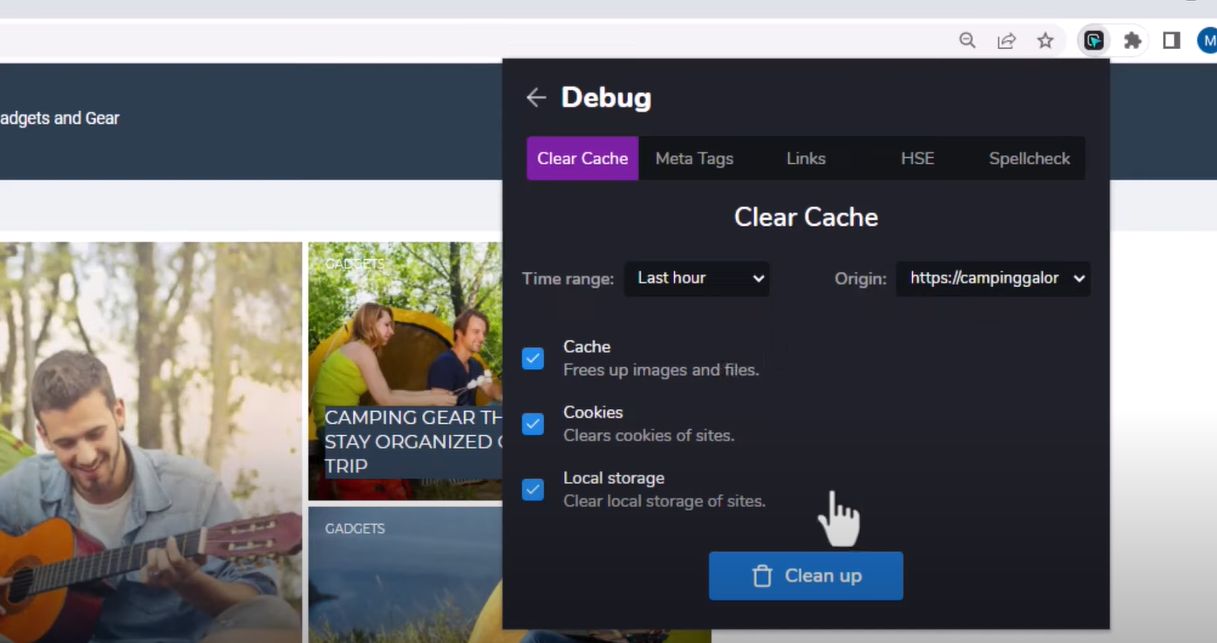The width and height of the screenshot is (1217, 643).
Task: Bookmark this page with the star icon
Action: (1045, 41)
